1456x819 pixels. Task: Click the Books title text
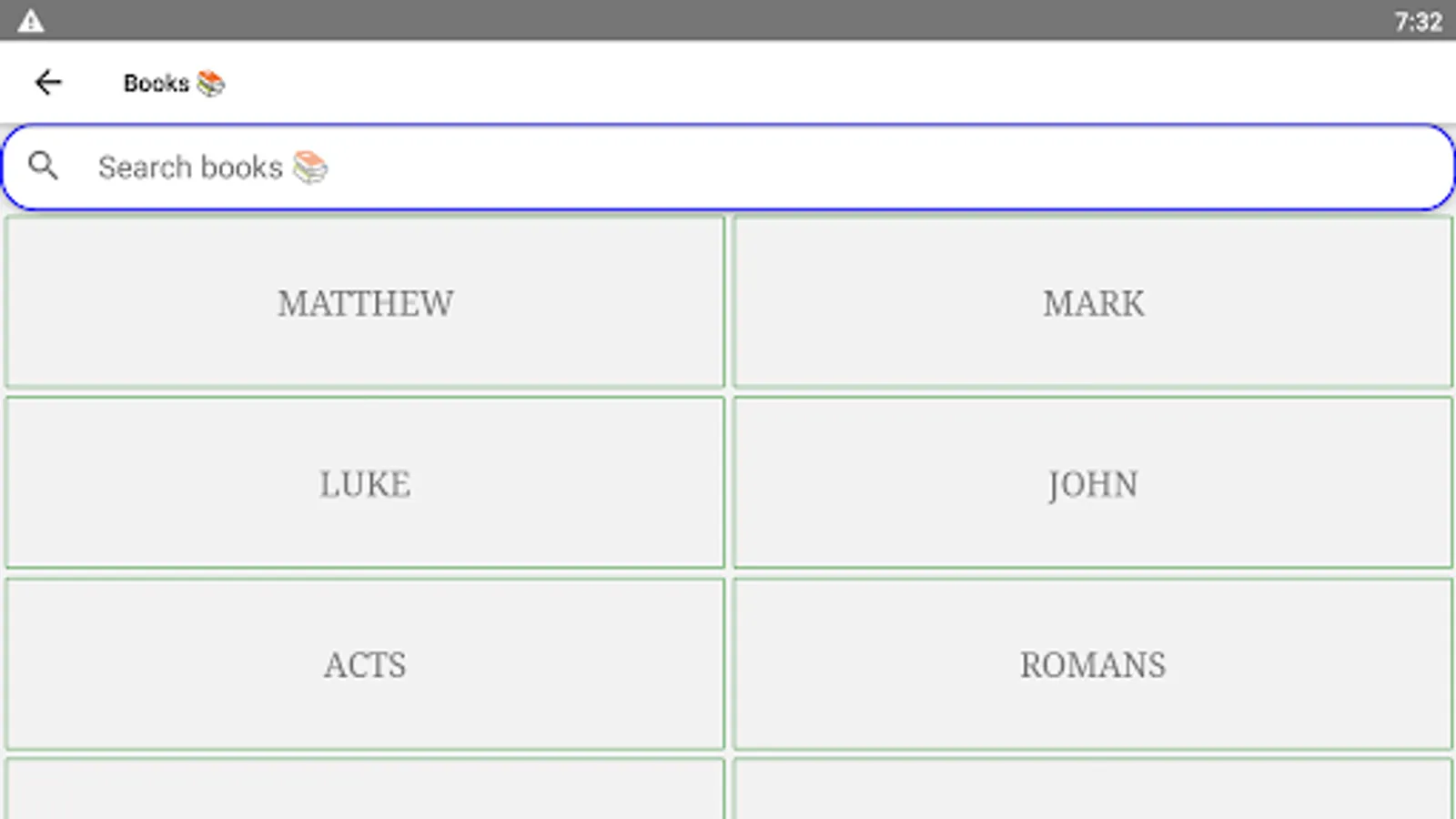156,84
